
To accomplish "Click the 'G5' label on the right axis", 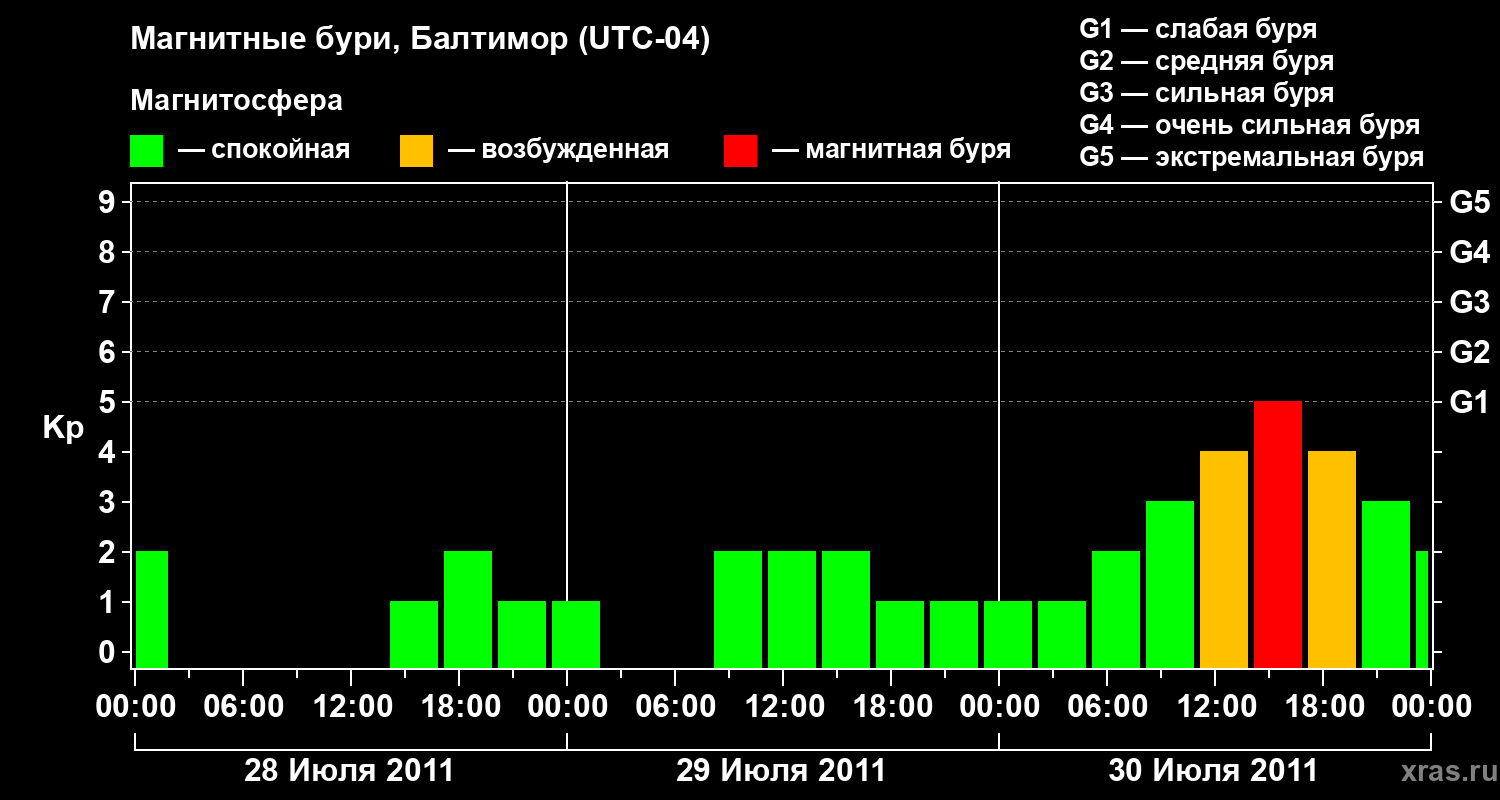I will coord(1470,202).
